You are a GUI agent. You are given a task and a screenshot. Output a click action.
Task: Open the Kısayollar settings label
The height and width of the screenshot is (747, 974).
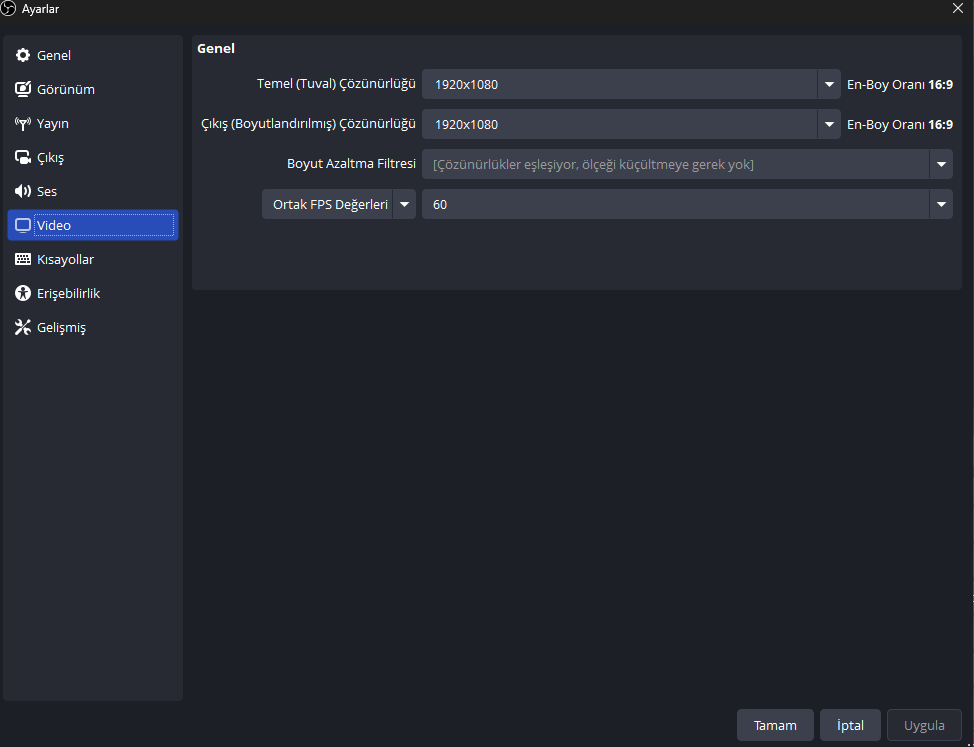[x=65, y=260]
